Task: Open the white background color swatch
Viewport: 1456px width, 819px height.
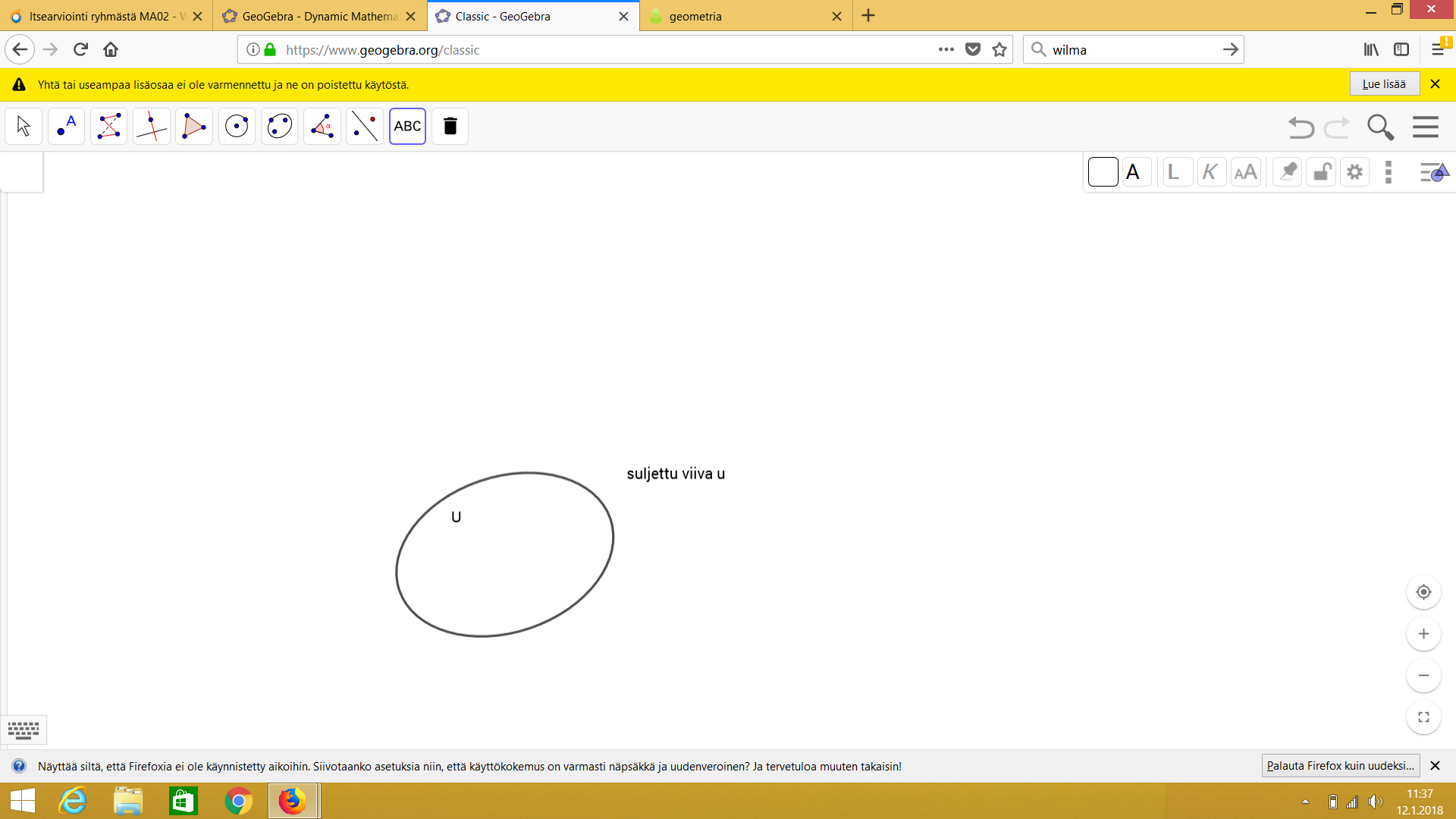Action: 1103,172
